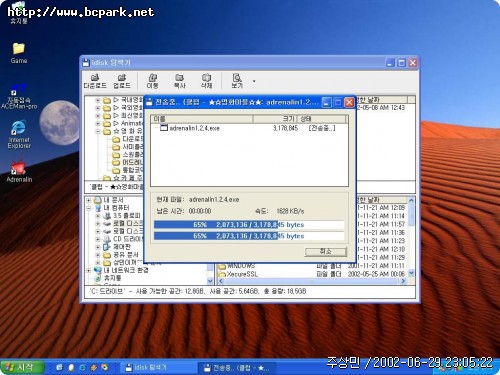The height and width of the screenshot is (375, 500).
Task: Select the Internet Explorer desktop icon
Action: click(x=19, y=134)
